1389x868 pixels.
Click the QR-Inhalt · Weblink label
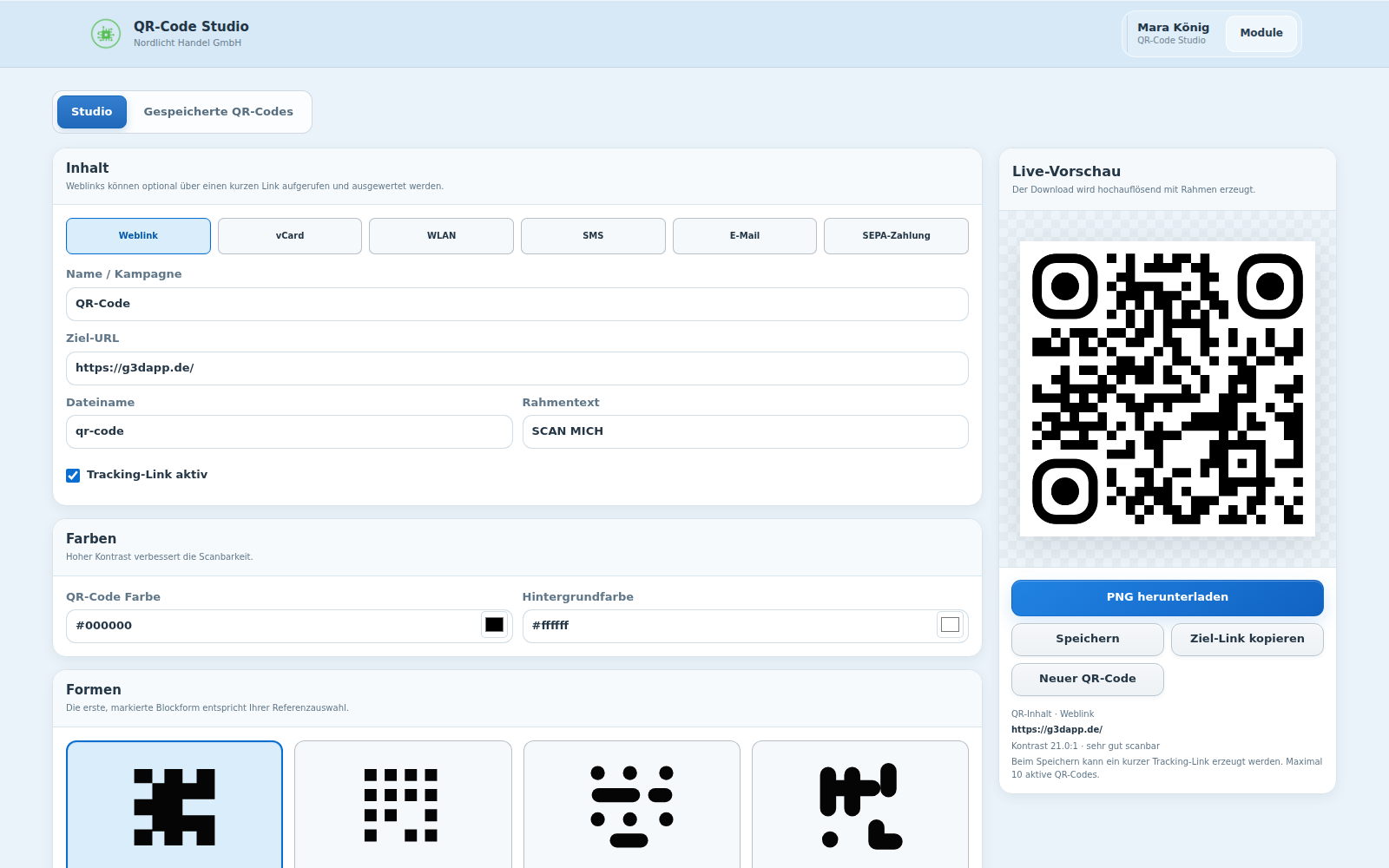click(x=1053, y=714)
